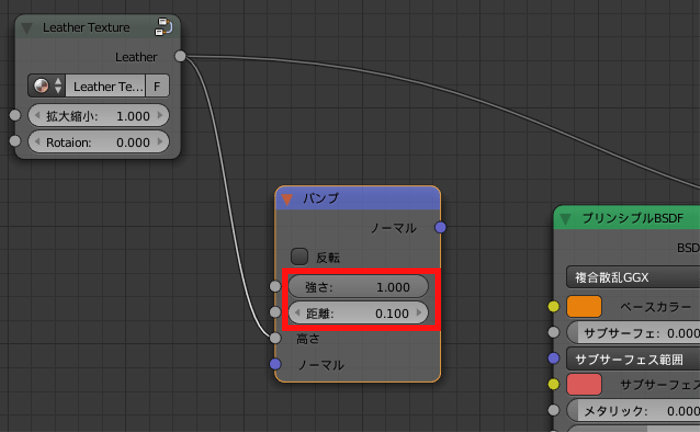Collapse the バンプ node triangle
700x432 pixels.
pyautogui.click(x=287, y=199)
